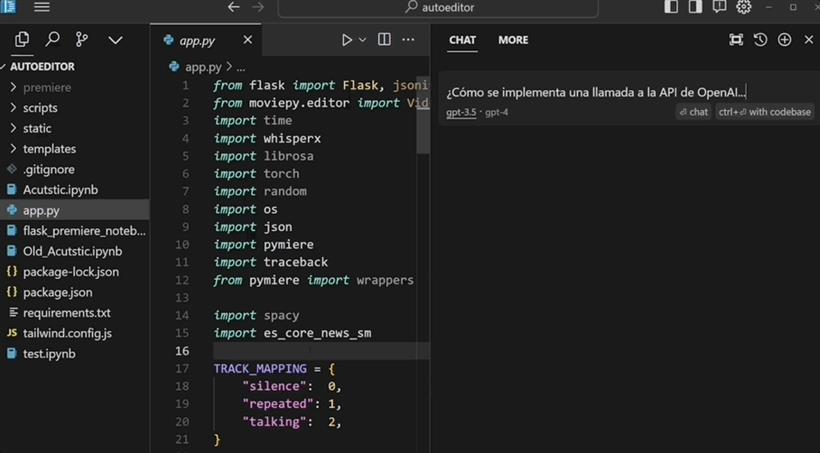Toggle the secondary side panel layout icon
This screenshot has width=820, height=453.
point(695,7)
